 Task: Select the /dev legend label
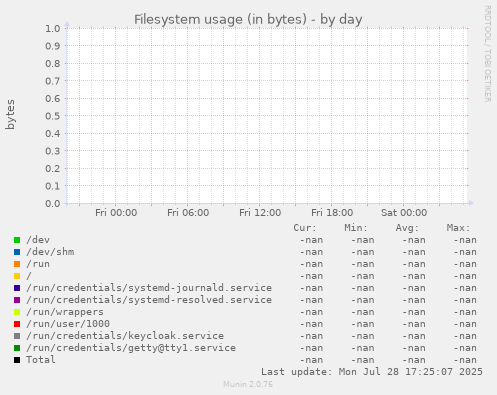[x=38, y=240]
